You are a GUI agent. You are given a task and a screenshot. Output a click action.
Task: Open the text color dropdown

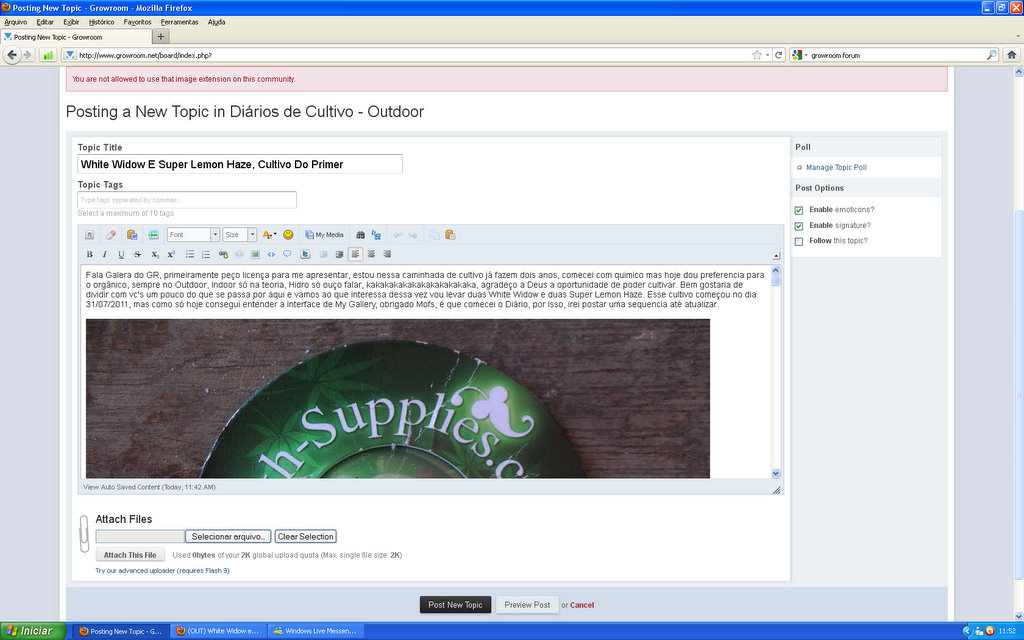point(269,234)
